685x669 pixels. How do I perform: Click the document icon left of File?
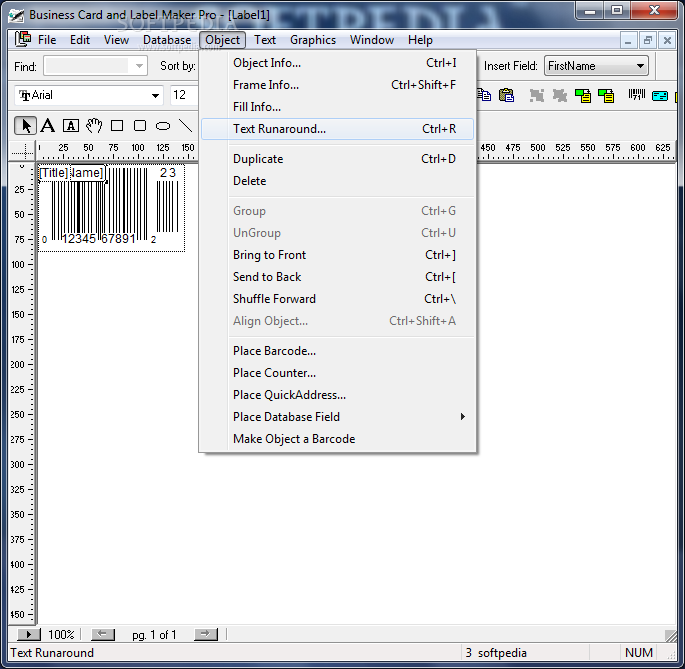[23, 40]
